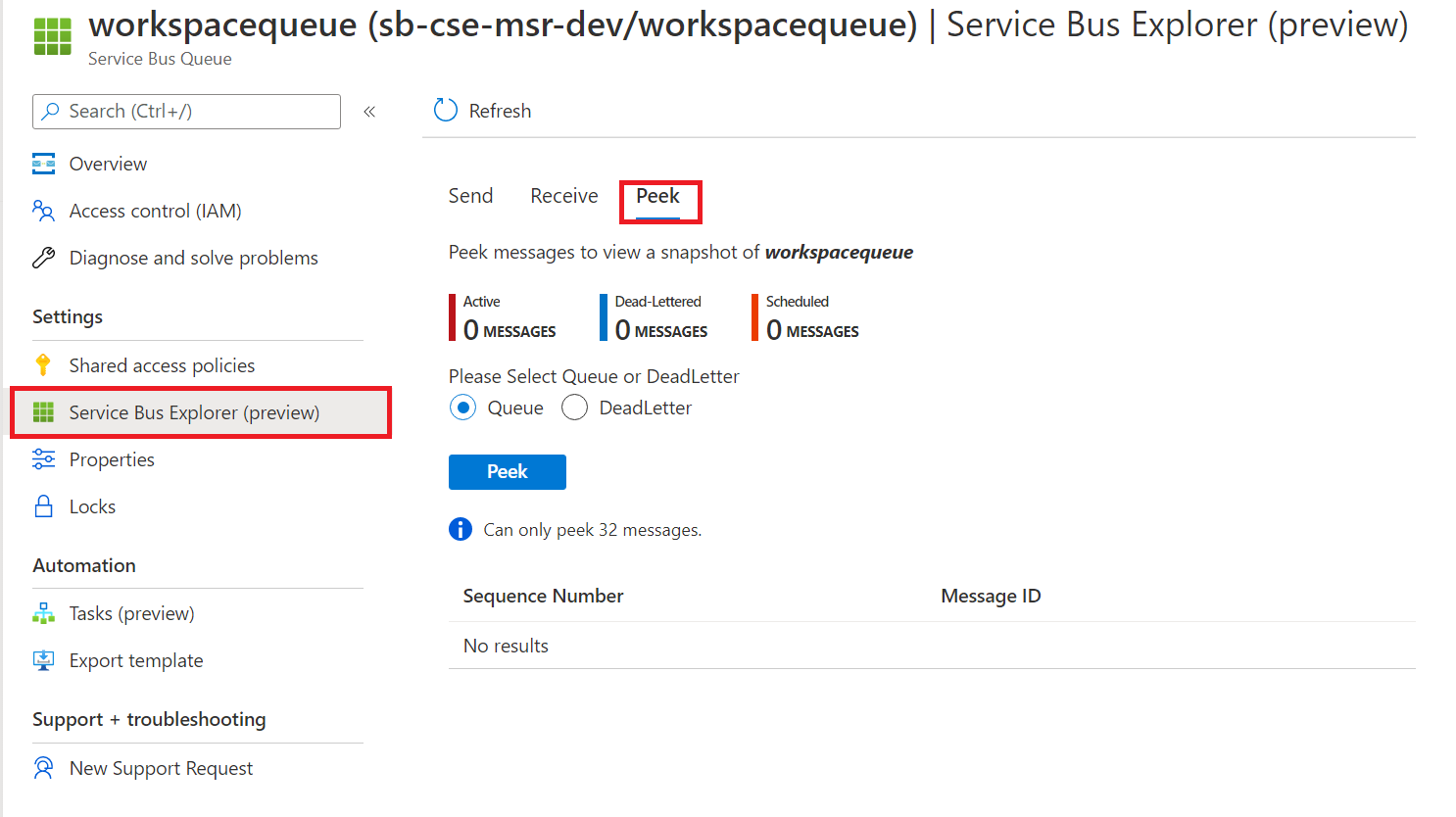Click the Export template download icon
This screenshot has height=817, width=1456.
(x=43, y=659)
